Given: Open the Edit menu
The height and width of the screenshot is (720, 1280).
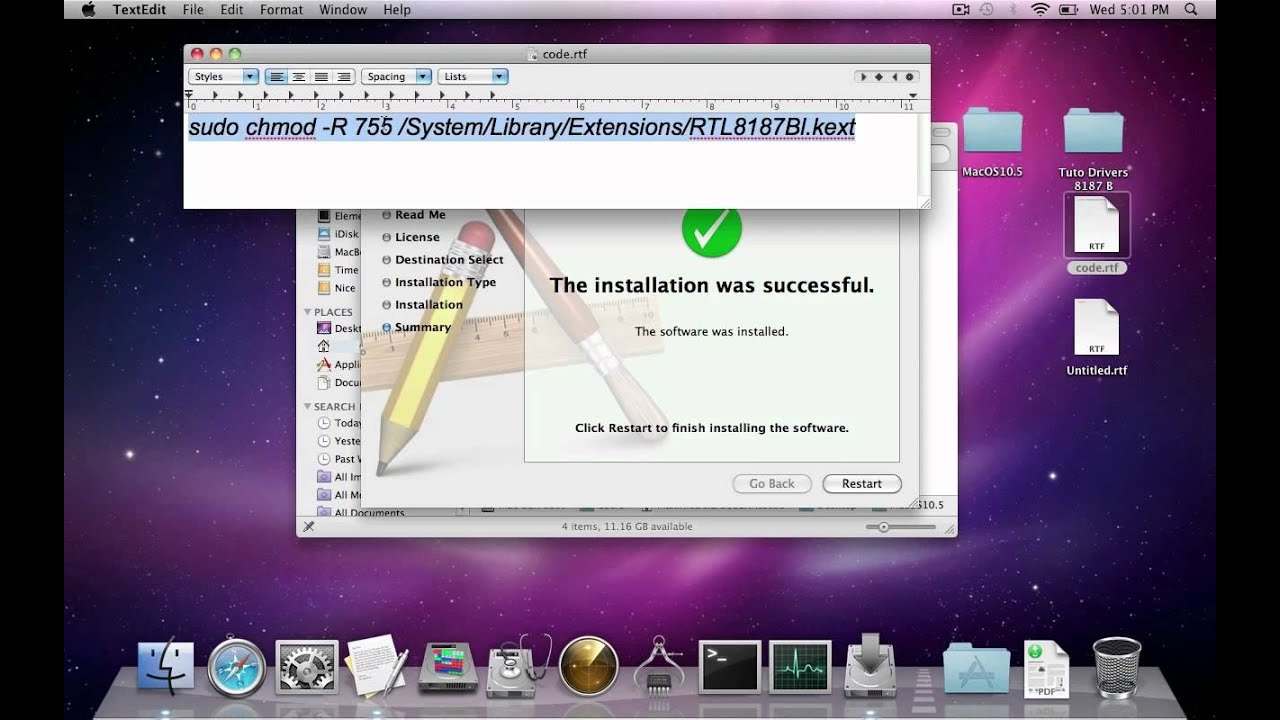Looking at the screenshot, I should click(x=232, y=9).
